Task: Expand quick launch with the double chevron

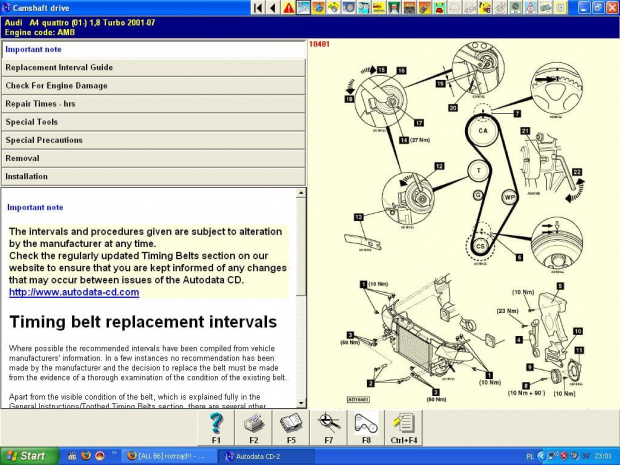Action: click(114, 453)
